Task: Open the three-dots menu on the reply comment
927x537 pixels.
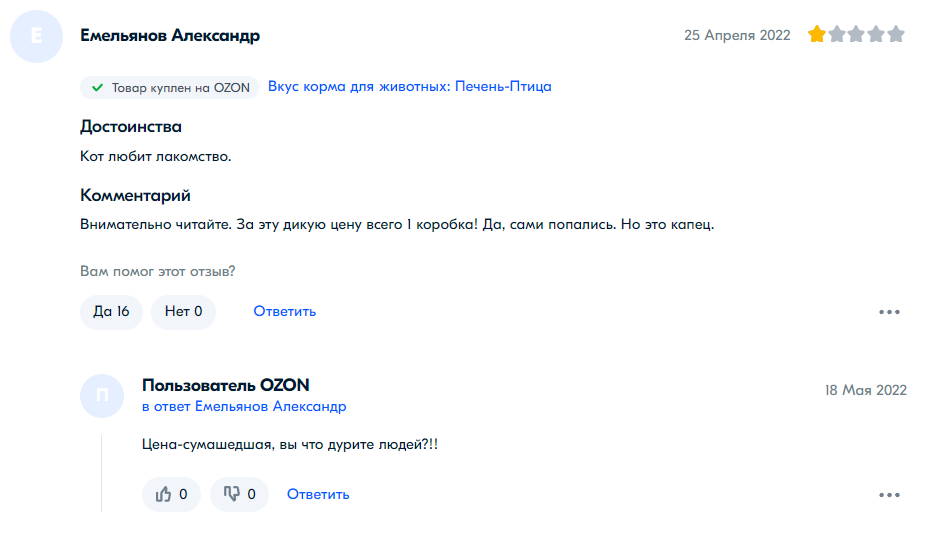Action: 889,495
